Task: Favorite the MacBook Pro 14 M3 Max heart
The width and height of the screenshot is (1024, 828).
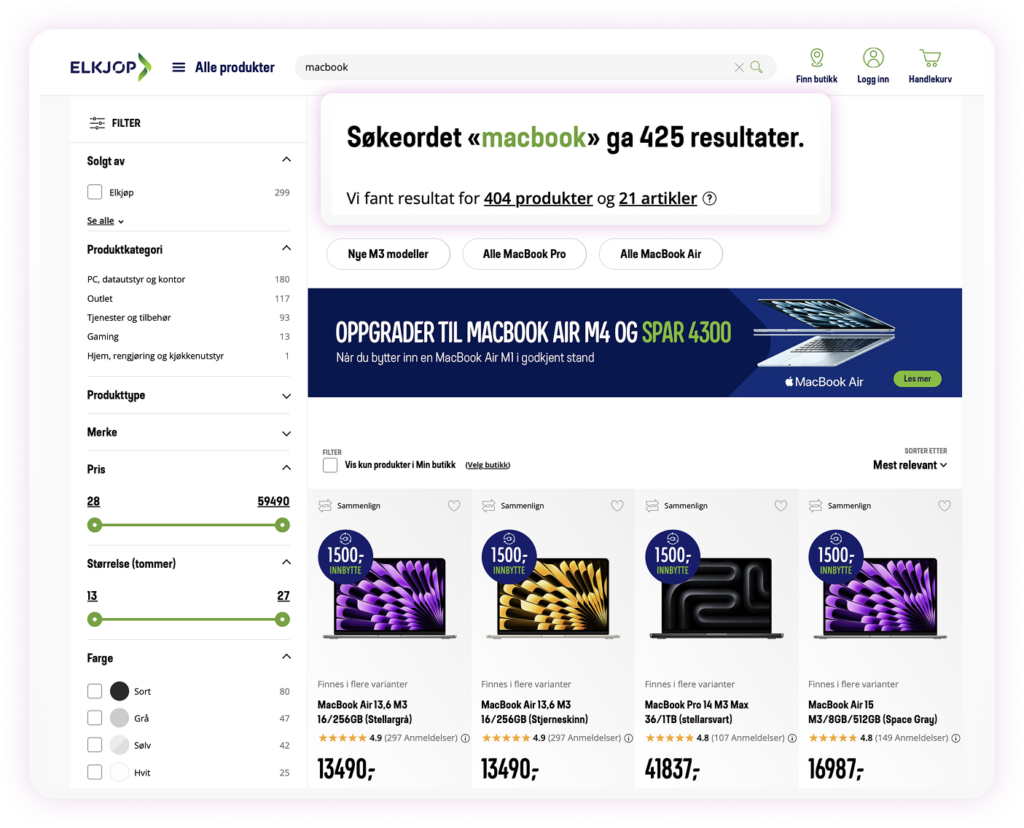Action: click(780, 505)
